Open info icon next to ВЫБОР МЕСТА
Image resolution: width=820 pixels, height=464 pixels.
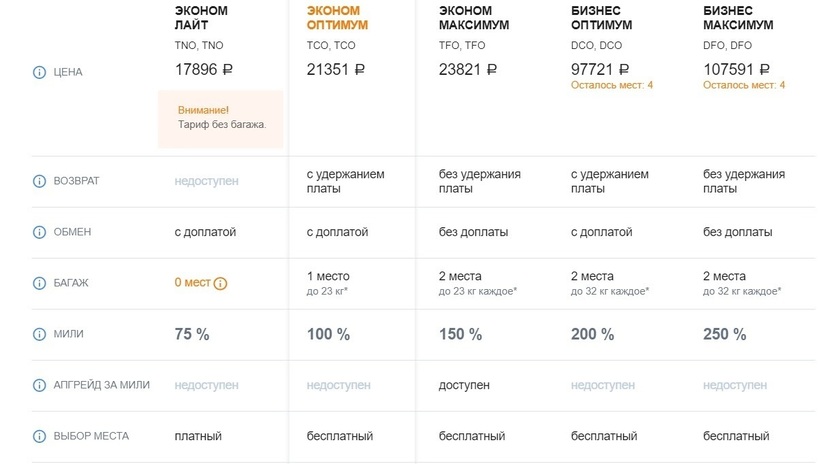tap(40, 436)
